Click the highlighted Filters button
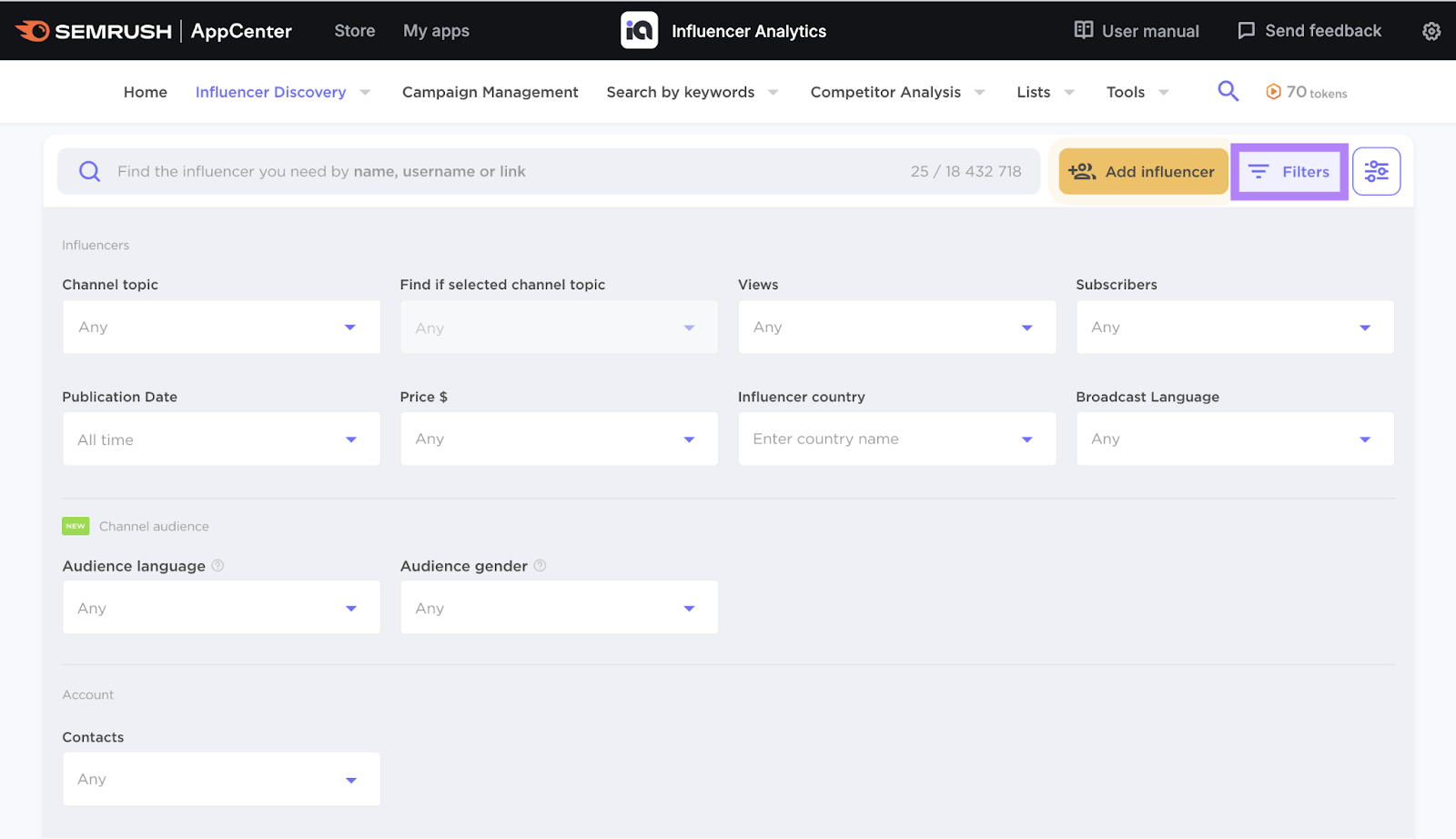This screenshot has width=1456, height=839. pyautogui.click(x=1289, y=171)
